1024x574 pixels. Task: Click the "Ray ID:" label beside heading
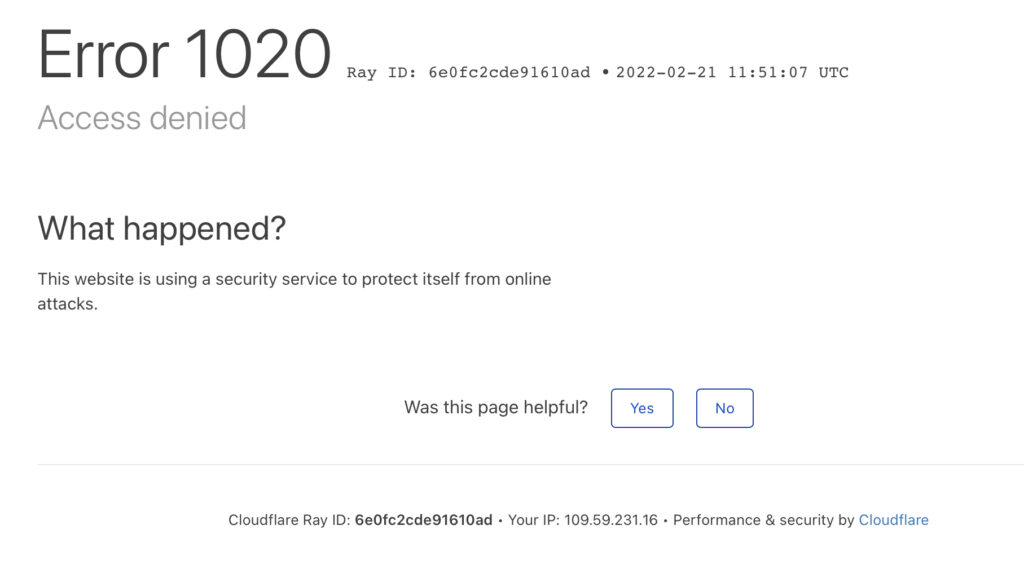(382, 73)
